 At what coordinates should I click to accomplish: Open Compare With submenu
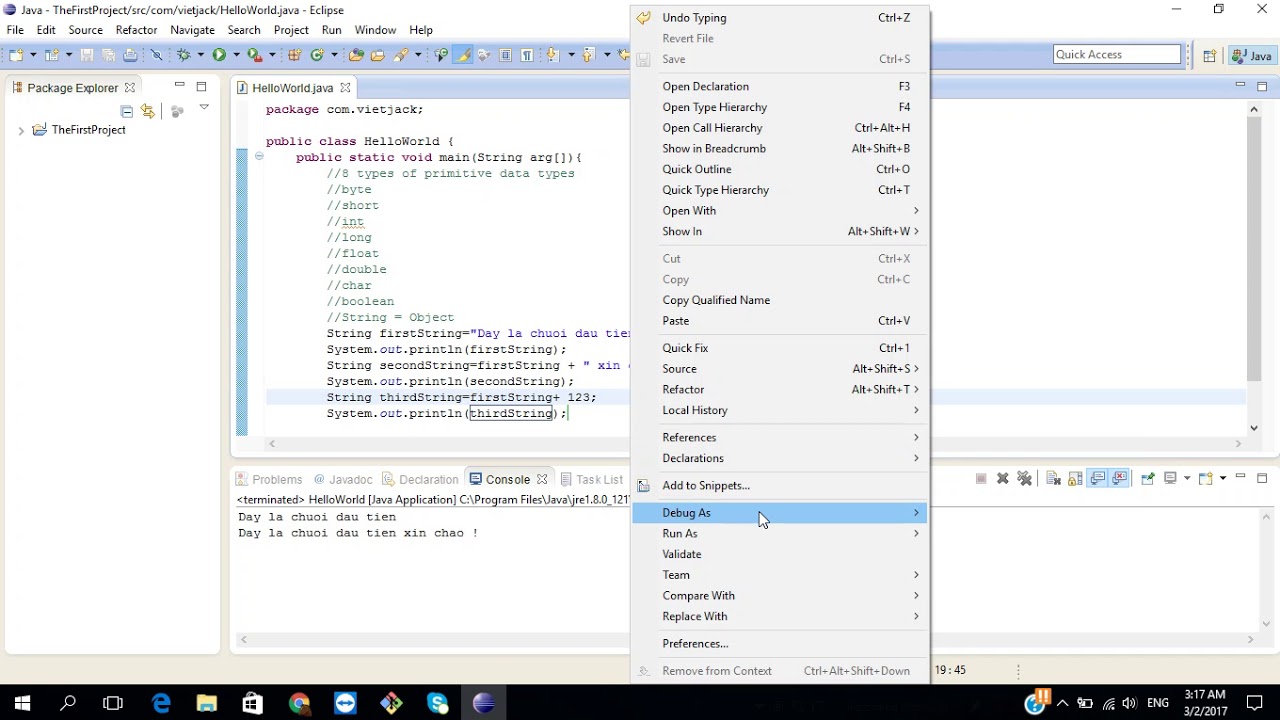click(780, 596)
